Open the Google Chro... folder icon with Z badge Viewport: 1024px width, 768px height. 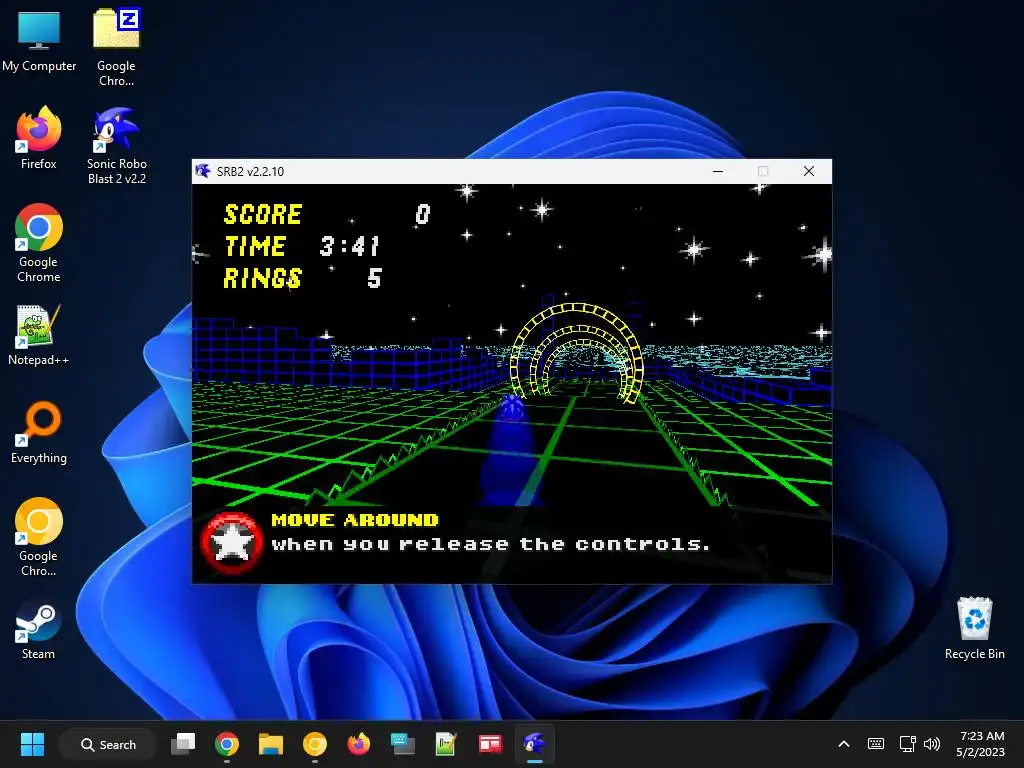pos(116,47)
